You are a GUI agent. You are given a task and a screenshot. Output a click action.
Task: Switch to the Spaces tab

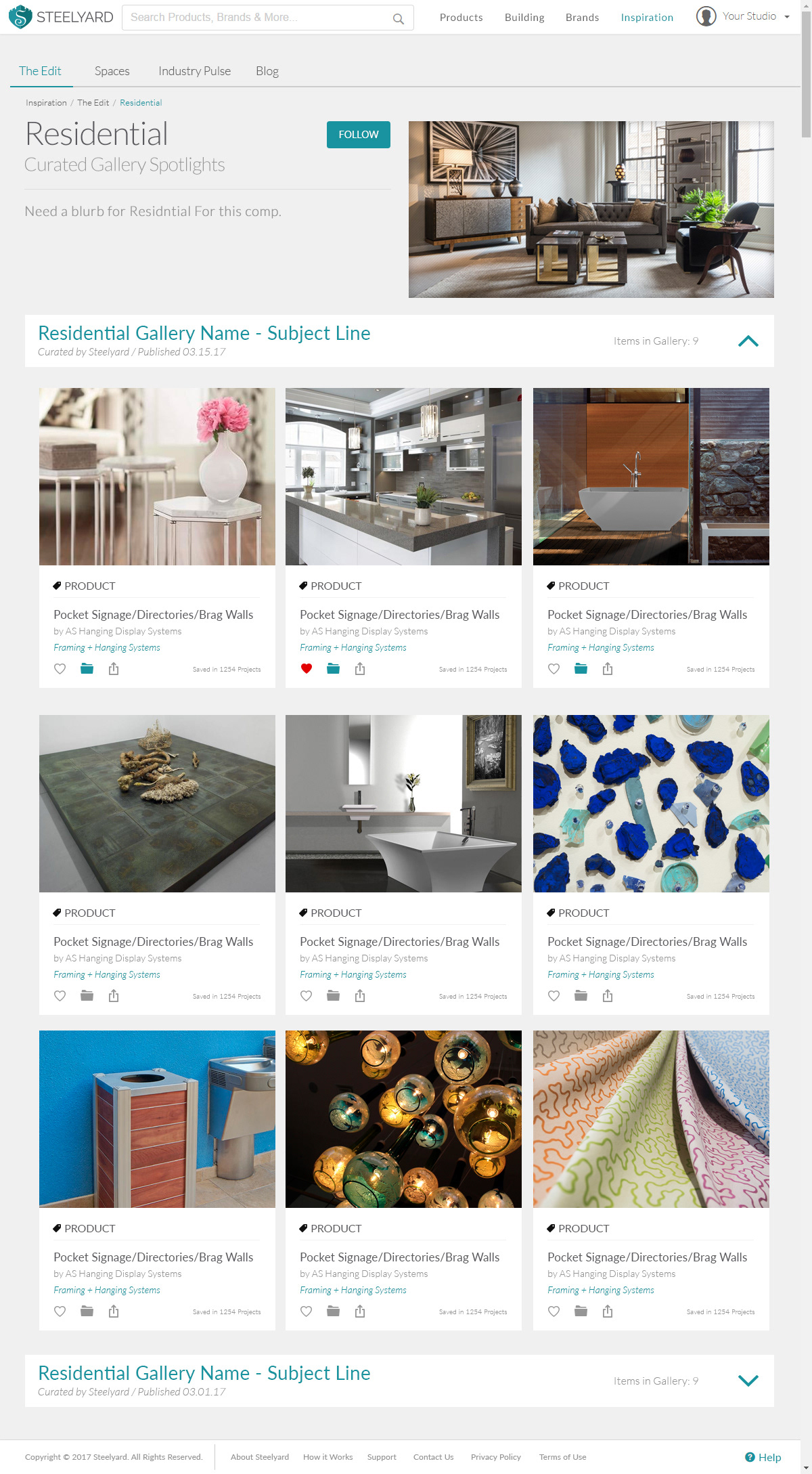point(112,71)
